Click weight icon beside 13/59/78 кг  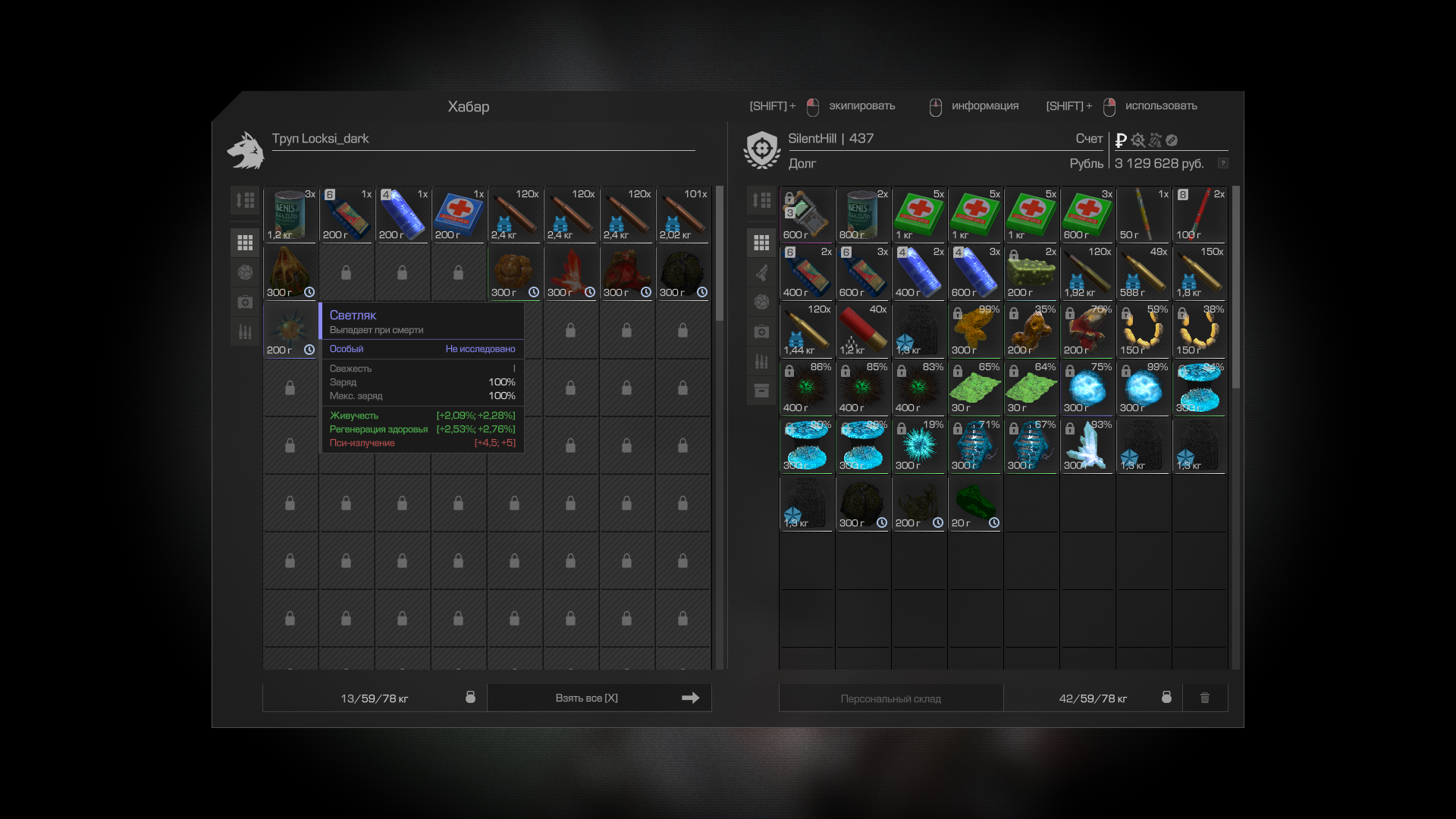(x=470, y=697)
